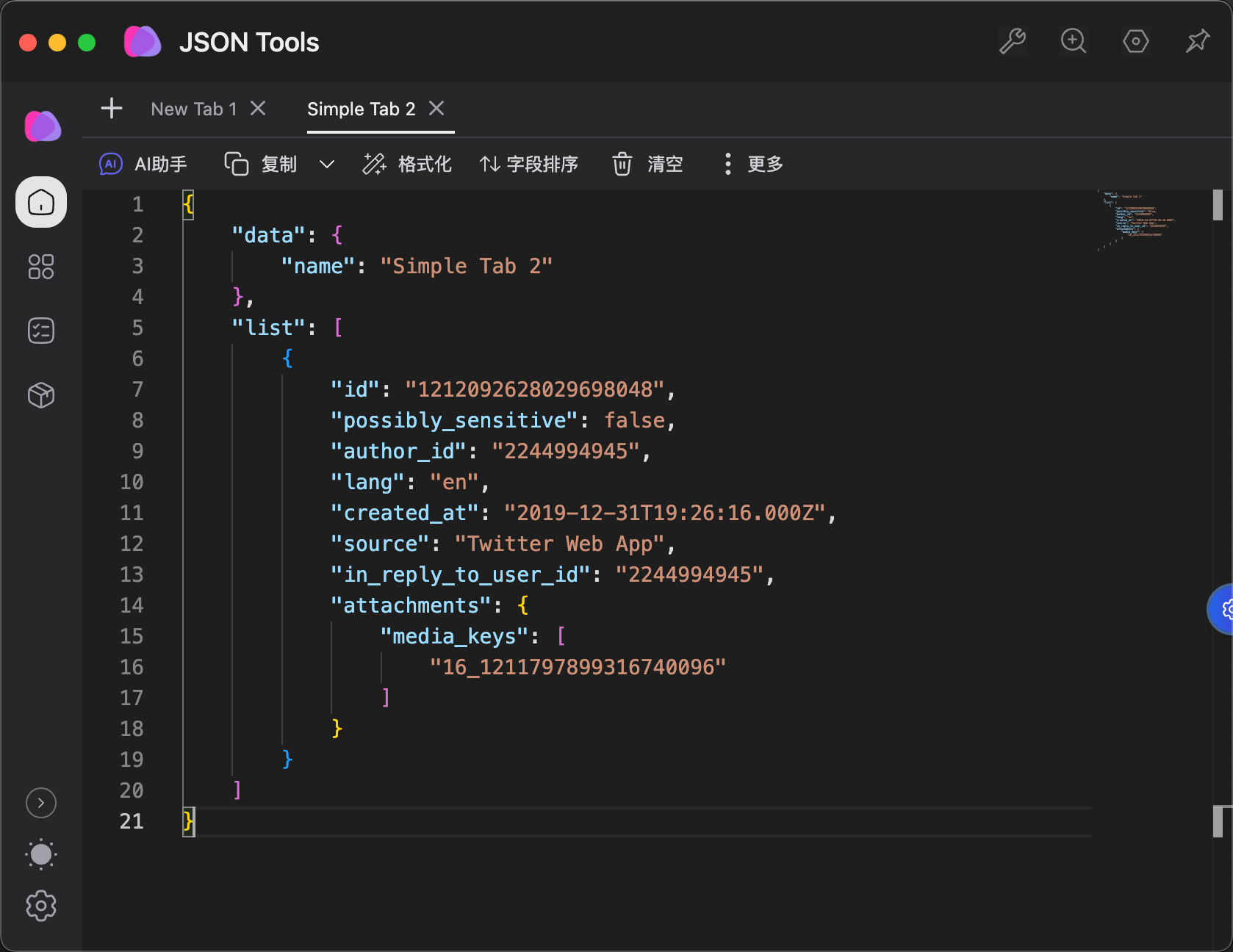Click 清空 clear button
1233x952 pixels.
coord(648,164)
